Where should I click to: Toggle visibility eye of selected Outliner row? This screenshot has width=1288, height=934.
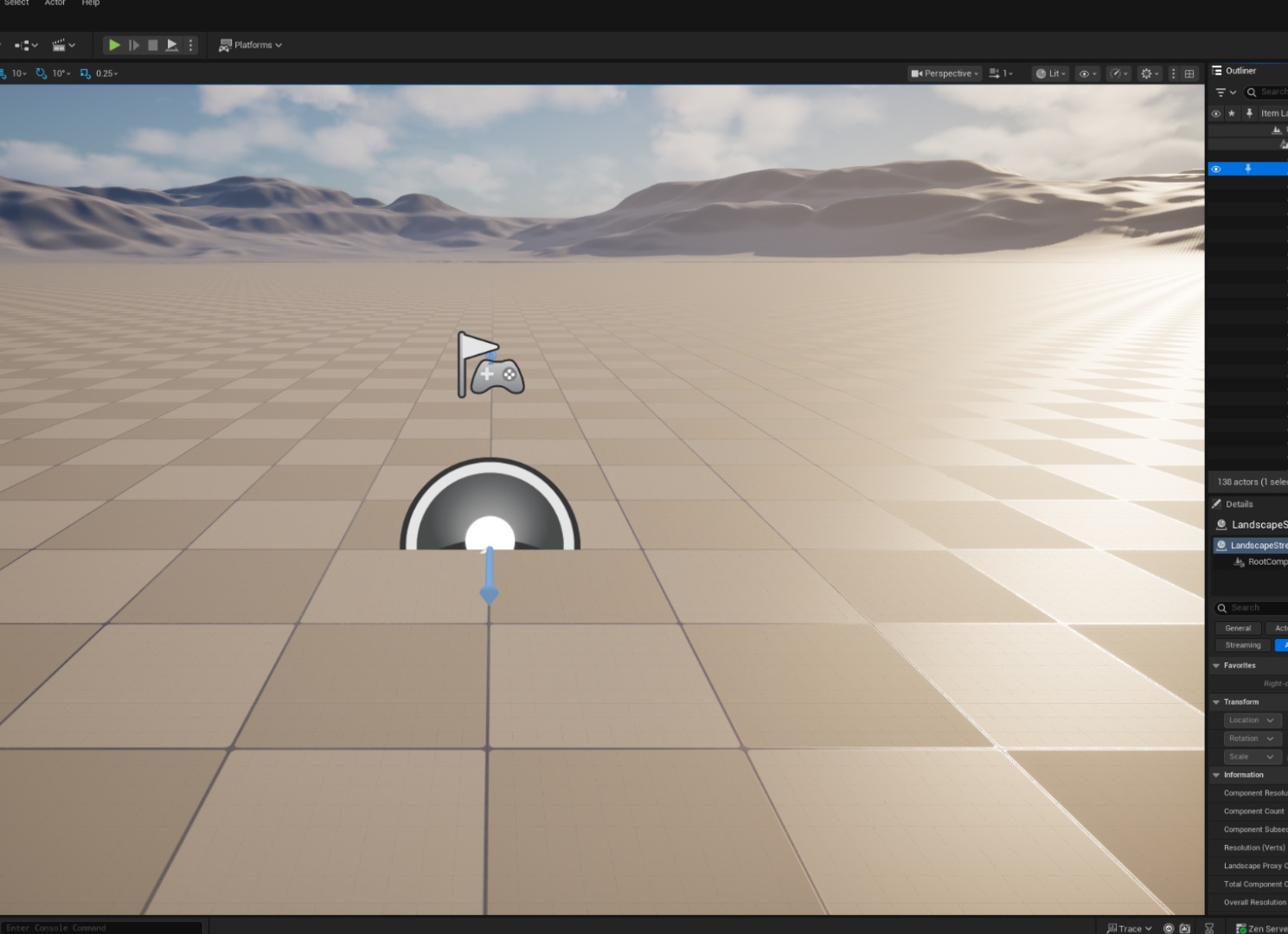(x=1215, y=169)
